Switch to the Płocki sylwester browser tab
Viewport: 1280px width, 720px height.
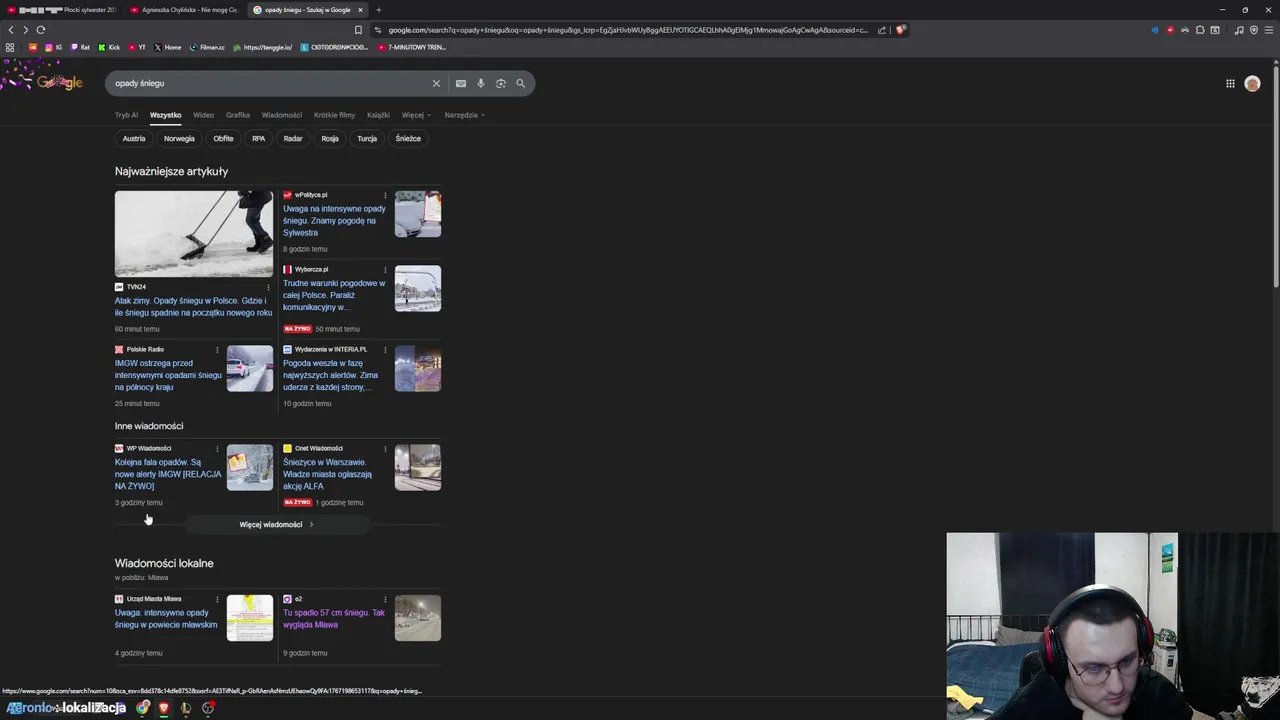61,10
